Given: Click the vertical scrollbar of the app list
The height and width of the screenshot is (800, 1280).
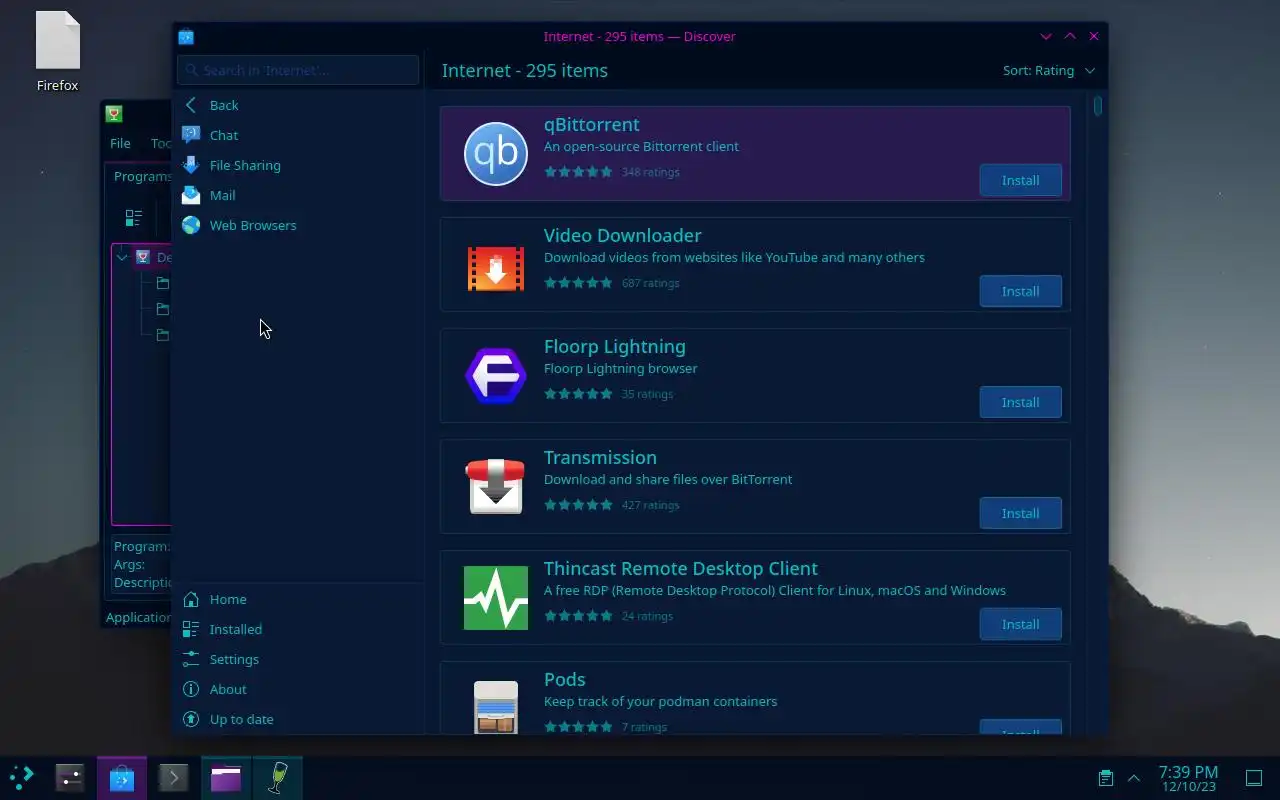Looking at the screenshot, I should [x=1097, y=105].
